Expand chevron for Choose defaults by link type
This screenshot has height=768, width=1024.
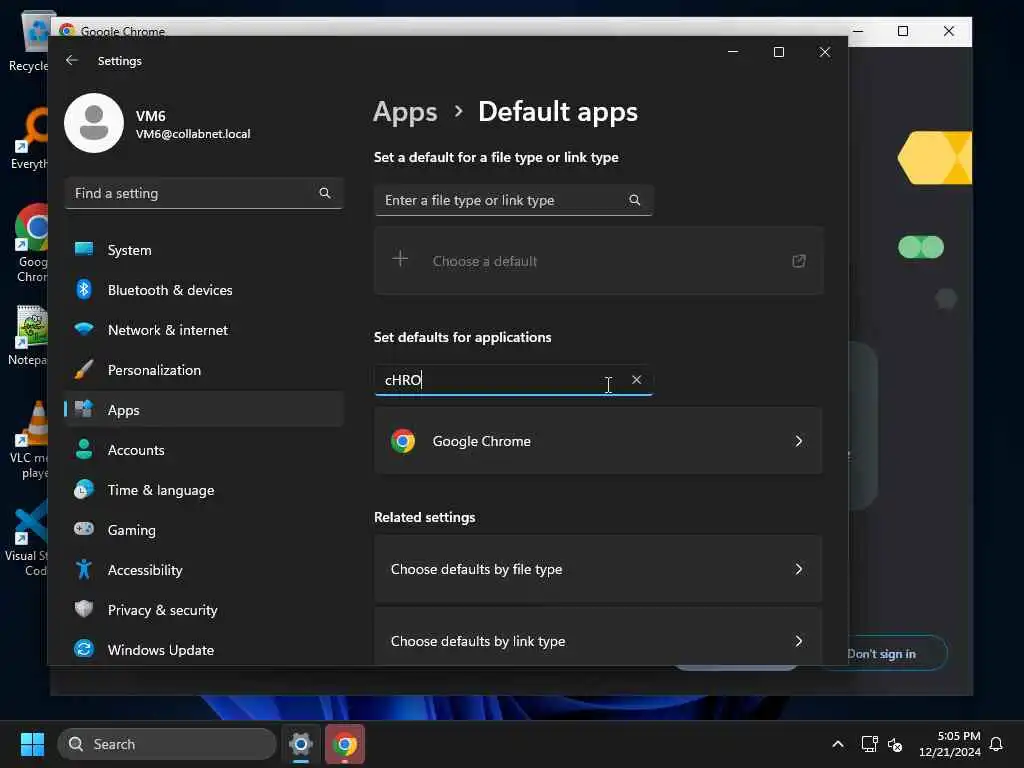(x=798, y=641)
